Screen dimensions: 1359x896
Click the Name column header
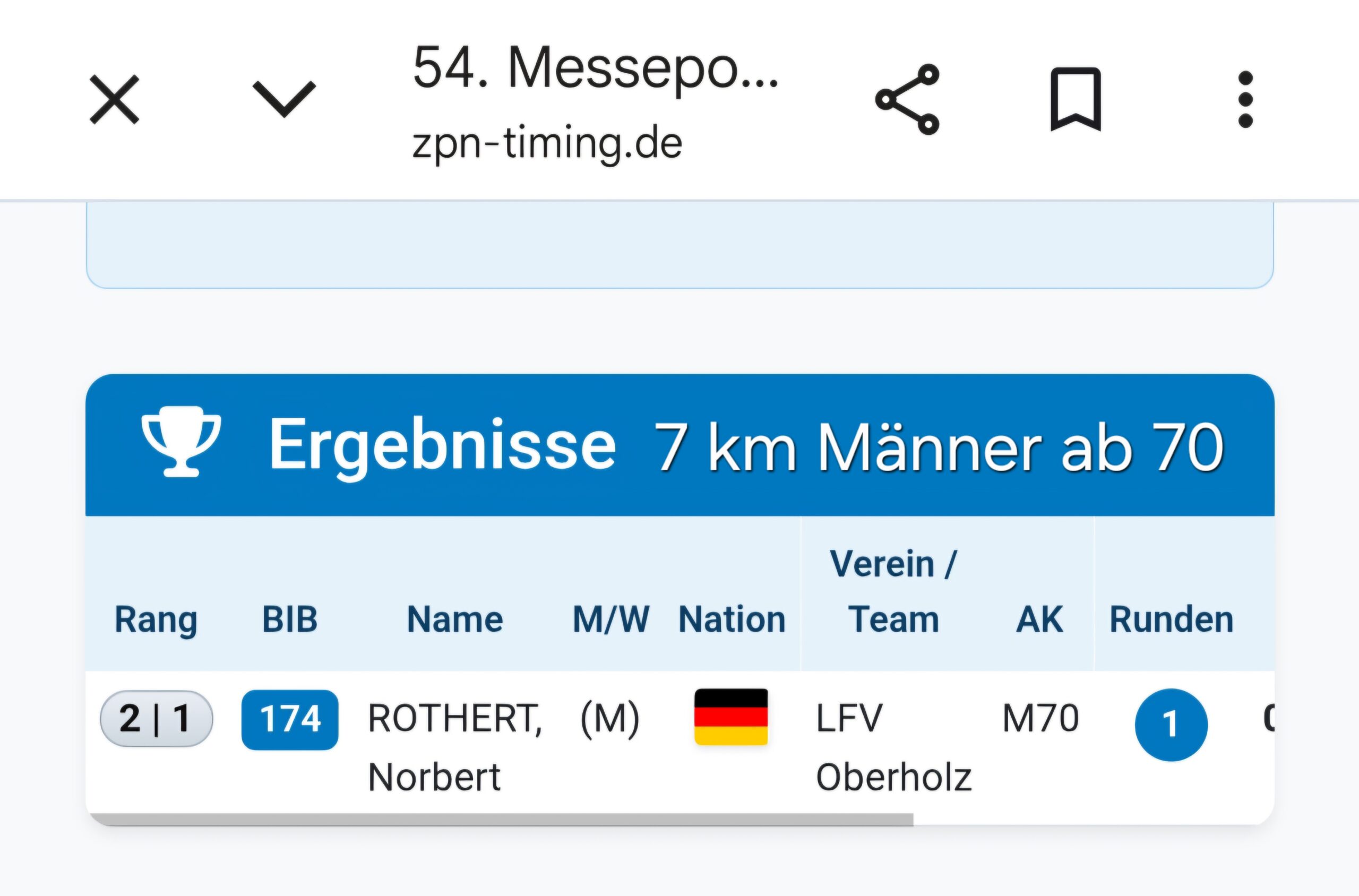coord(455,619)
